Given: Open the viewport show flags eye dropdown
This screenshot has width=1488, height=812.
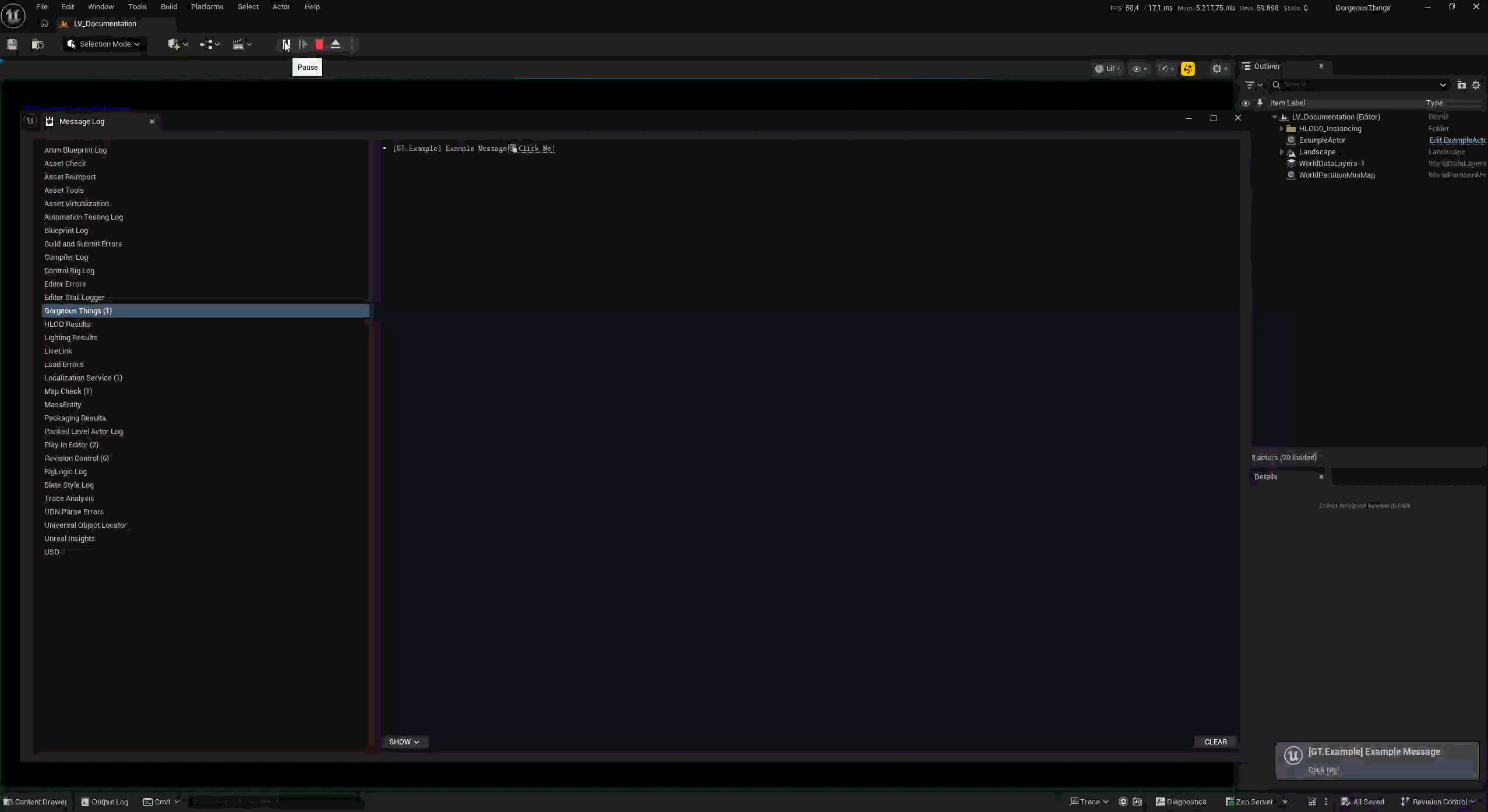Looking at the screenshot, I should (1140, 69).
